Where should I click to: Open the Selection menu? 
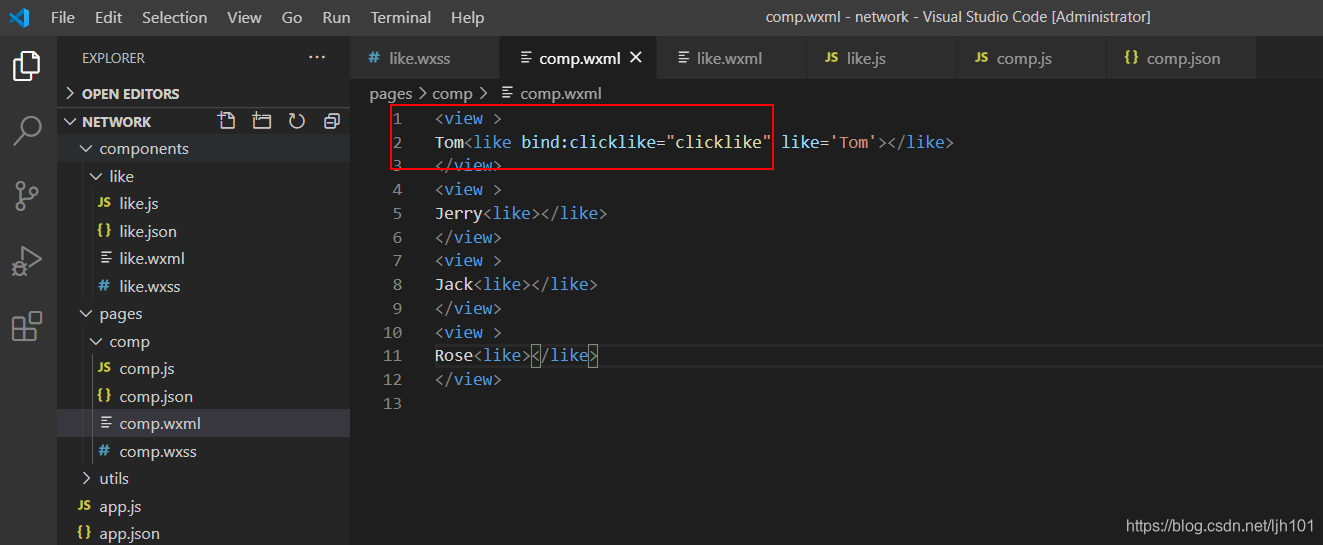click(x=175, y=17)
